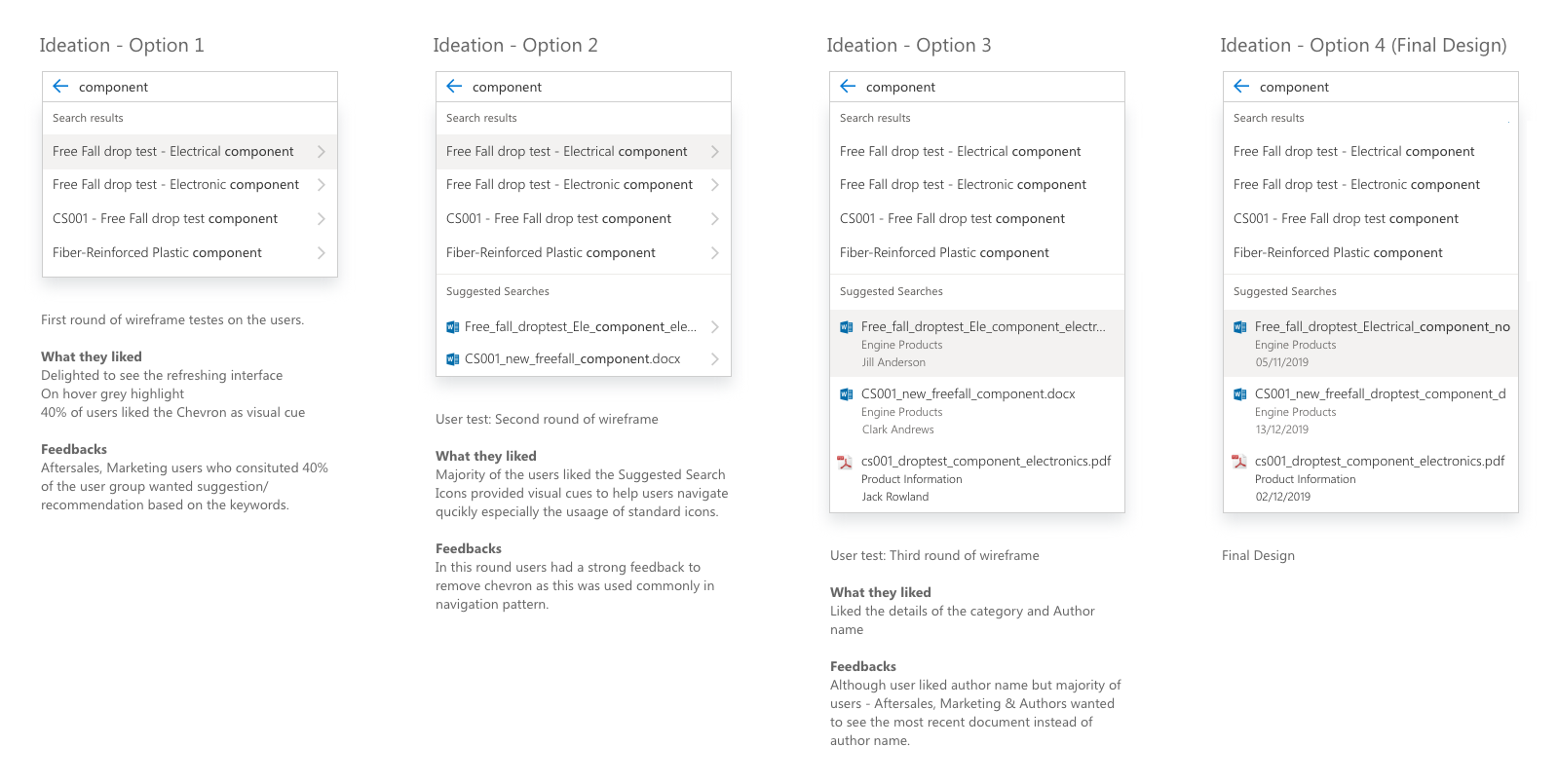
Task: Click Word icon beside CS001_new_freefall_component.docx in Option 2
Action: pos(452,359)
